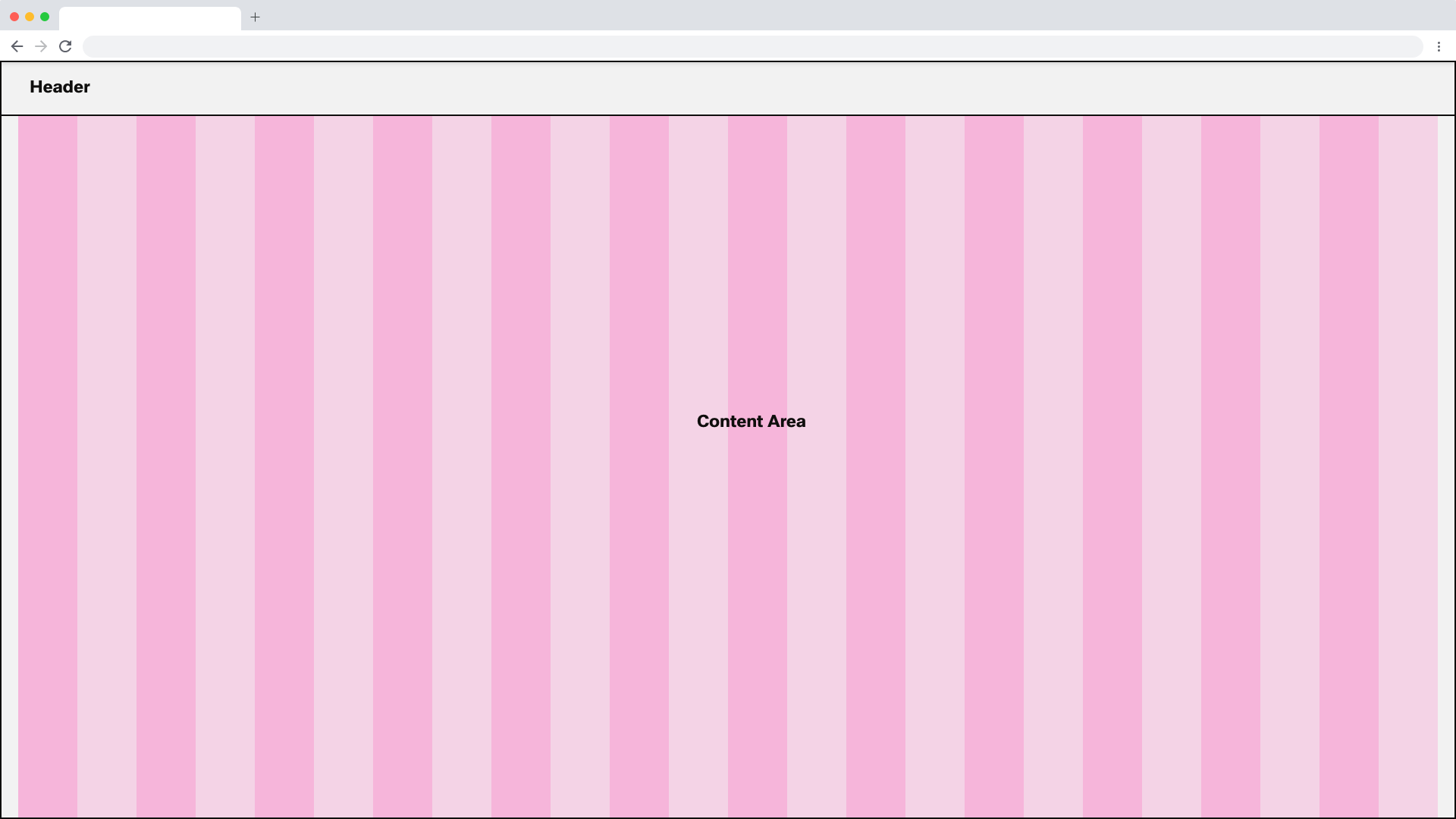Select the blank browser tab
Viewport: 1456px width, 819px height.
(x=149, y=18)
